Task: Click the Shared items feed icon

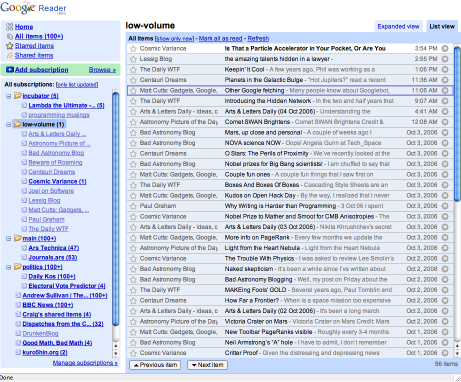Action: pos(10,55)
